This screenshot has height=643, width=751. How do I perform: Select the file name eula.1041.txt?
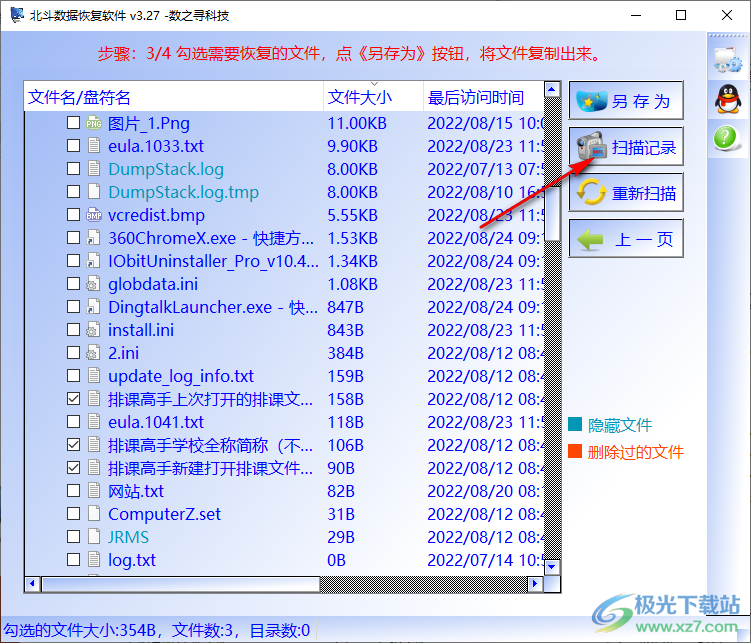point(156,422)
